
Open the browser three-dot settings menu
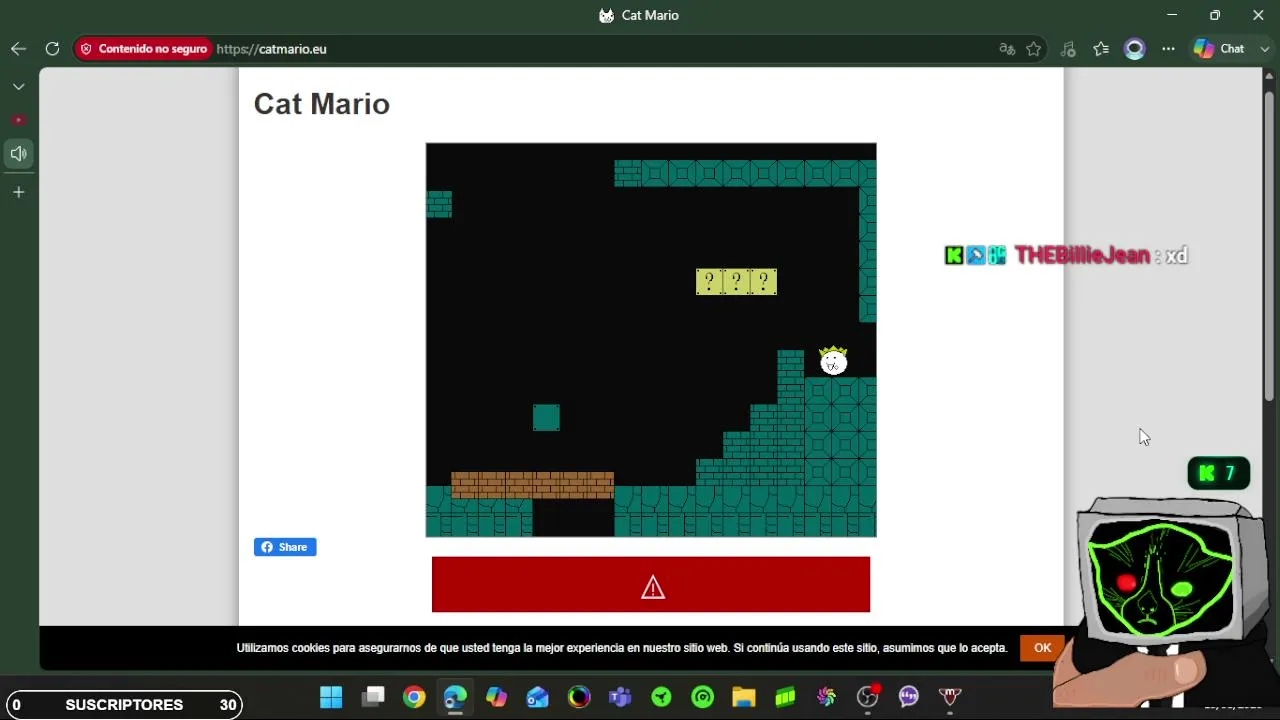coord(1168,49)
